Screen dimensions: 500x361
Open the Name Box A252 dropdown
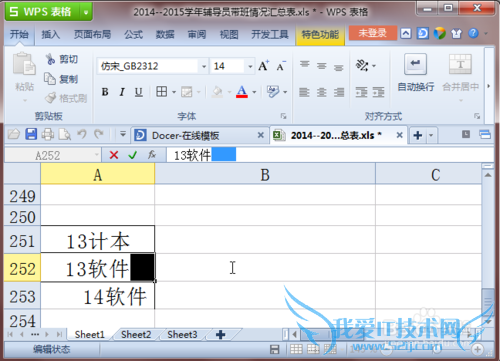[x=97, y=155]
